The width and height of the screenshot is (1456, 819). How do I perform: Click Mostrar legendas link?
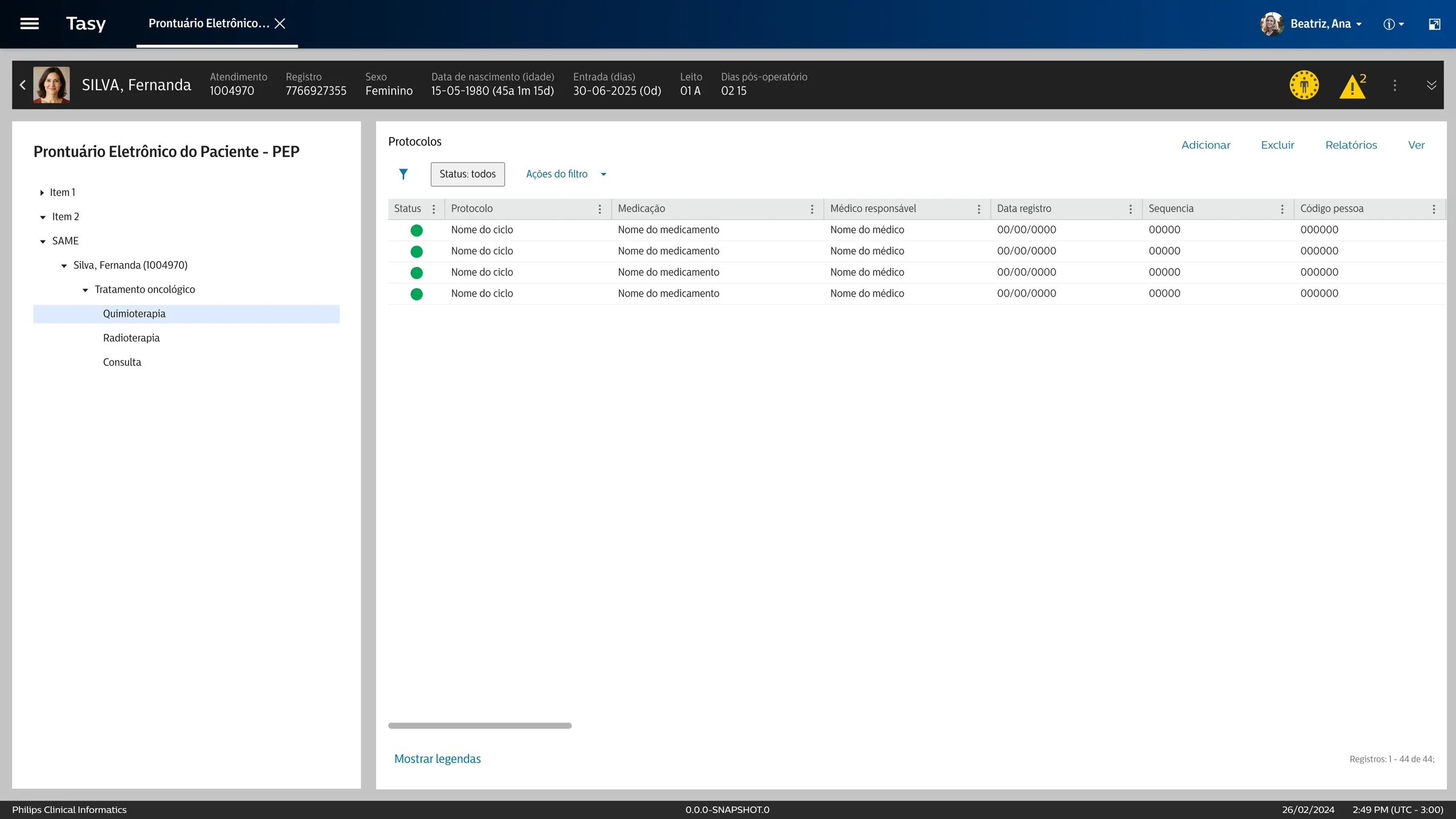[437, 759]
